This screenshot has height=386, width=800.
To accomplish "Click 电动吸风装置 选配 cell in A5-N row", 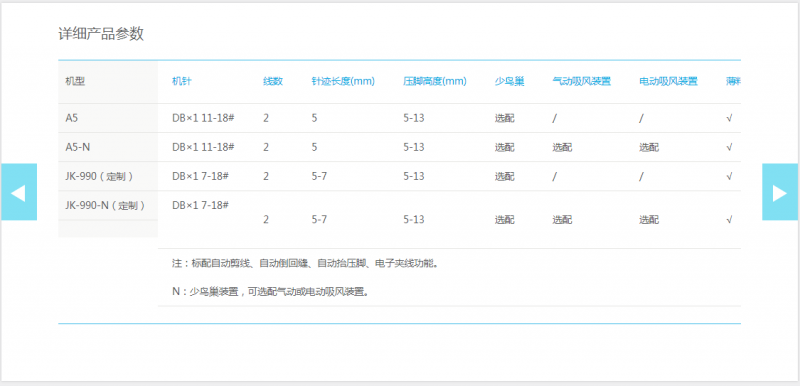I will [649, 147].
